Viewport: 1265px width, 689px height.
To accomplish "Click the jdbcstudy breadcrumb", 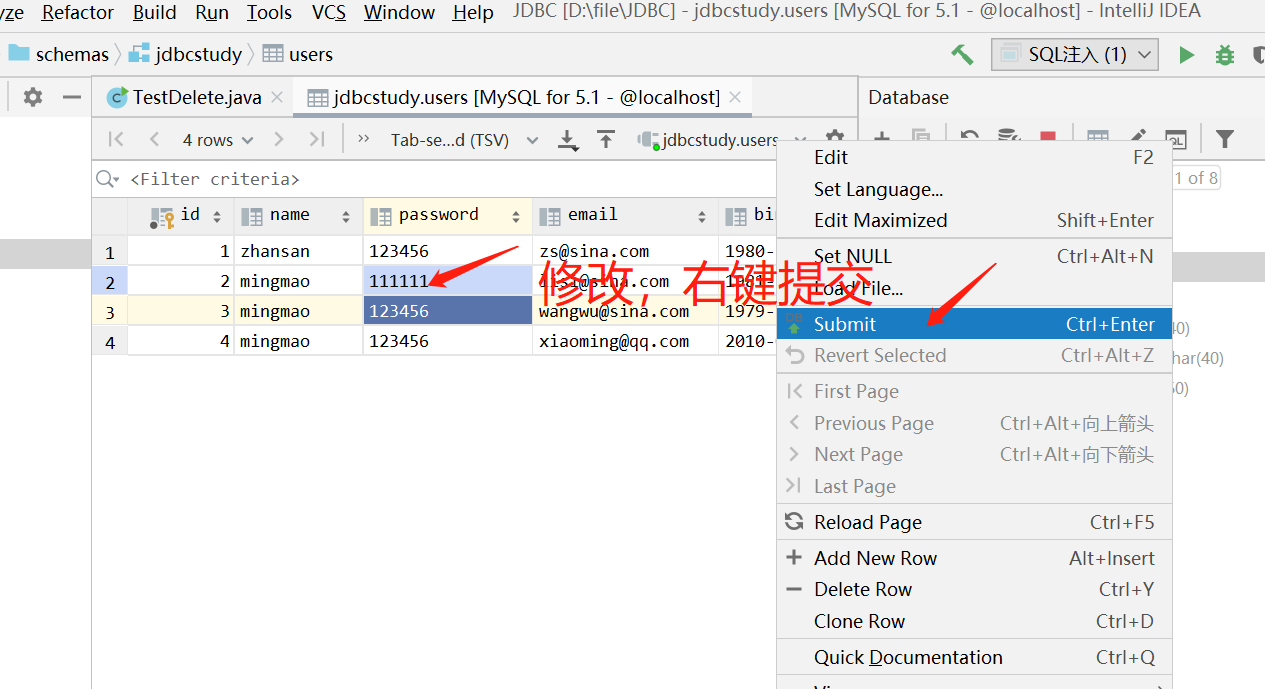I will pos(186,54).
